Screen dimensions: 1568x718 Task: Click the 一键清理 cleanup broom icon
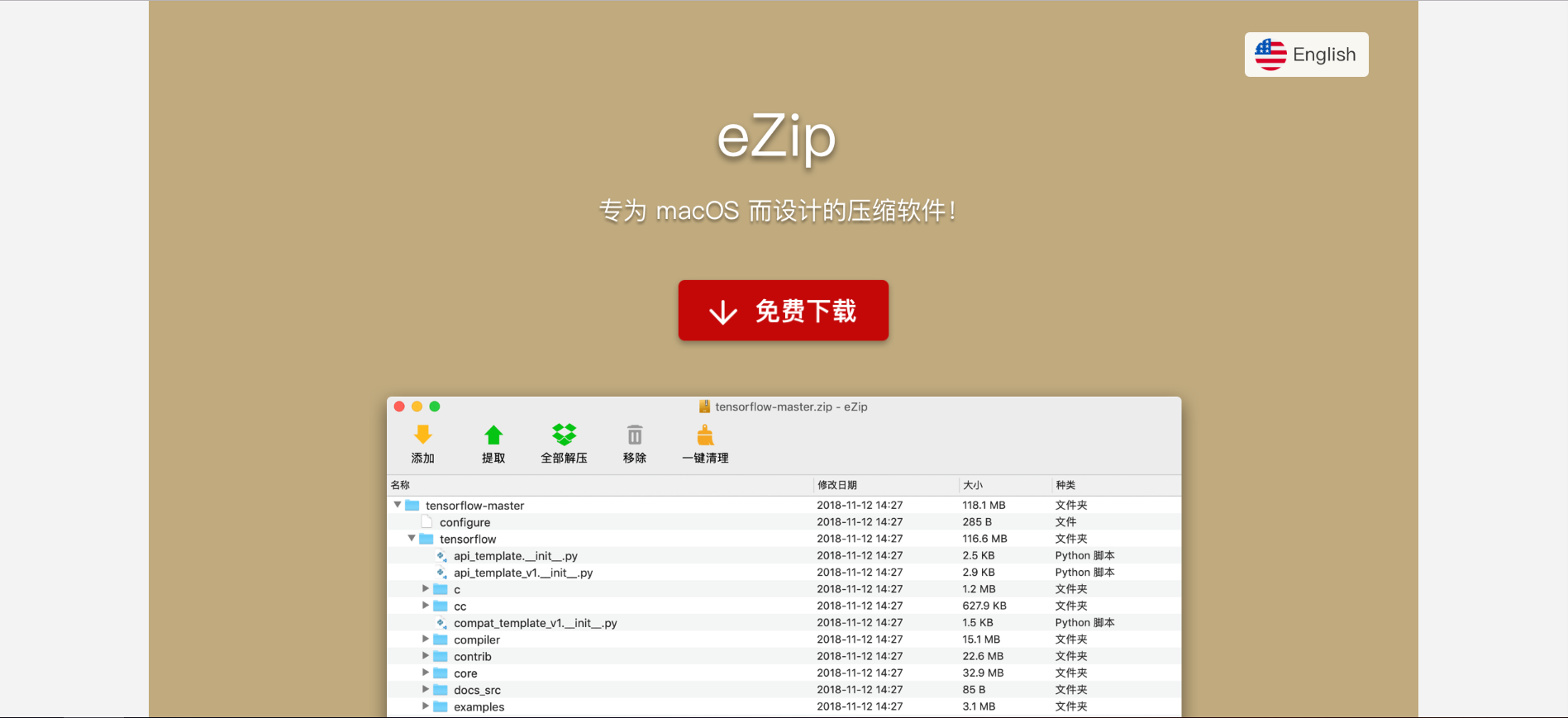(705, 435)
